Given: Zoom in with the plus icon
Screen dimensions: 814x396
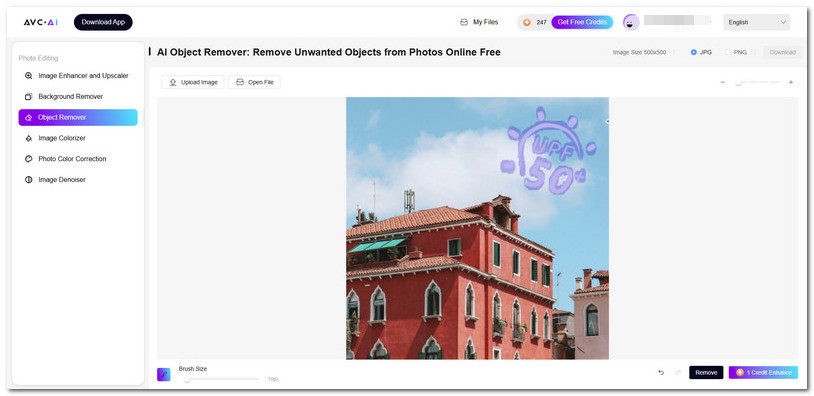Looking at the screenshot, I should click(791, 82).
